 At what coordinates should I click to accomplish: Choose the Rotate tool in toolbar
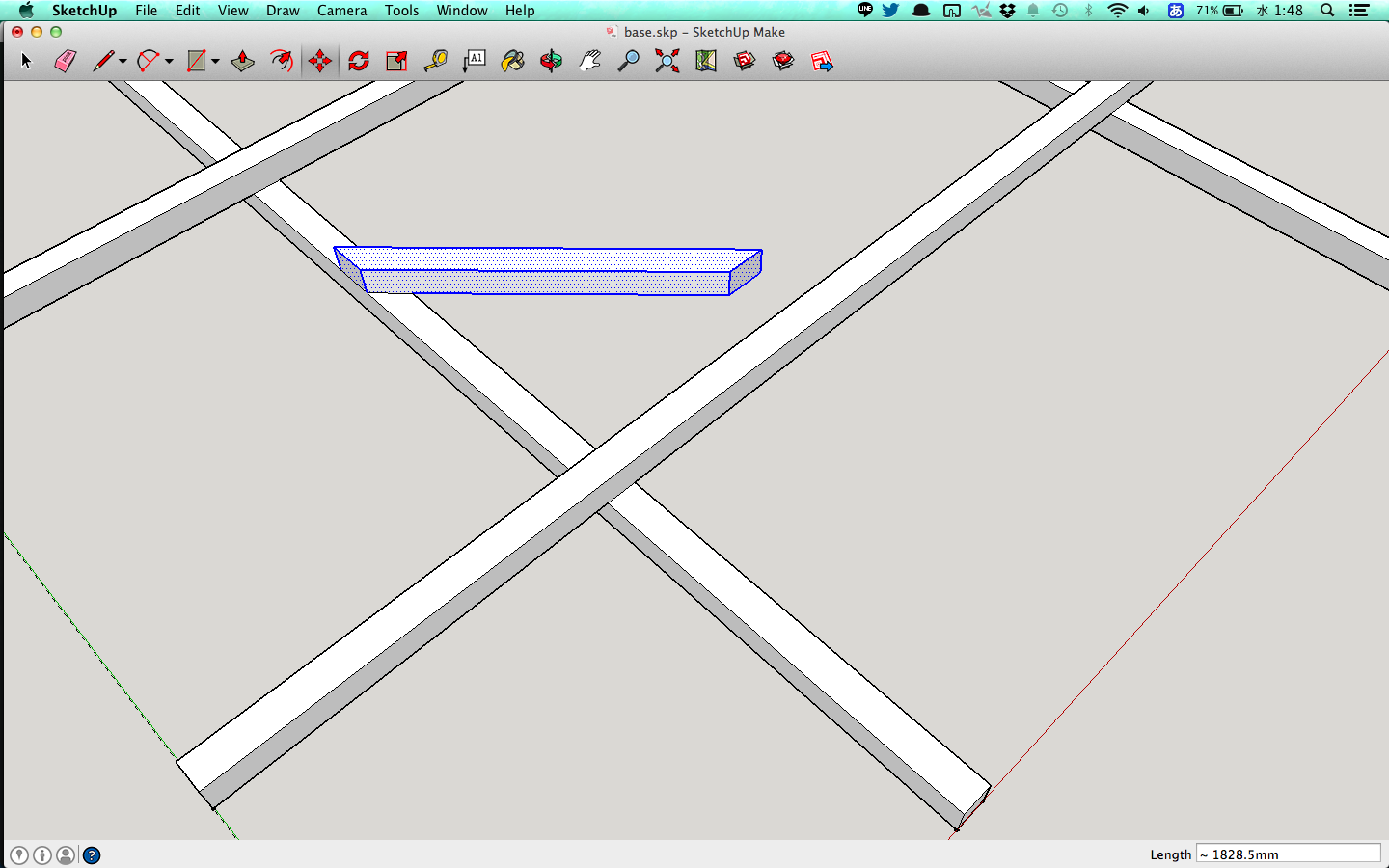pyautogui.click(x=359, y=62)
